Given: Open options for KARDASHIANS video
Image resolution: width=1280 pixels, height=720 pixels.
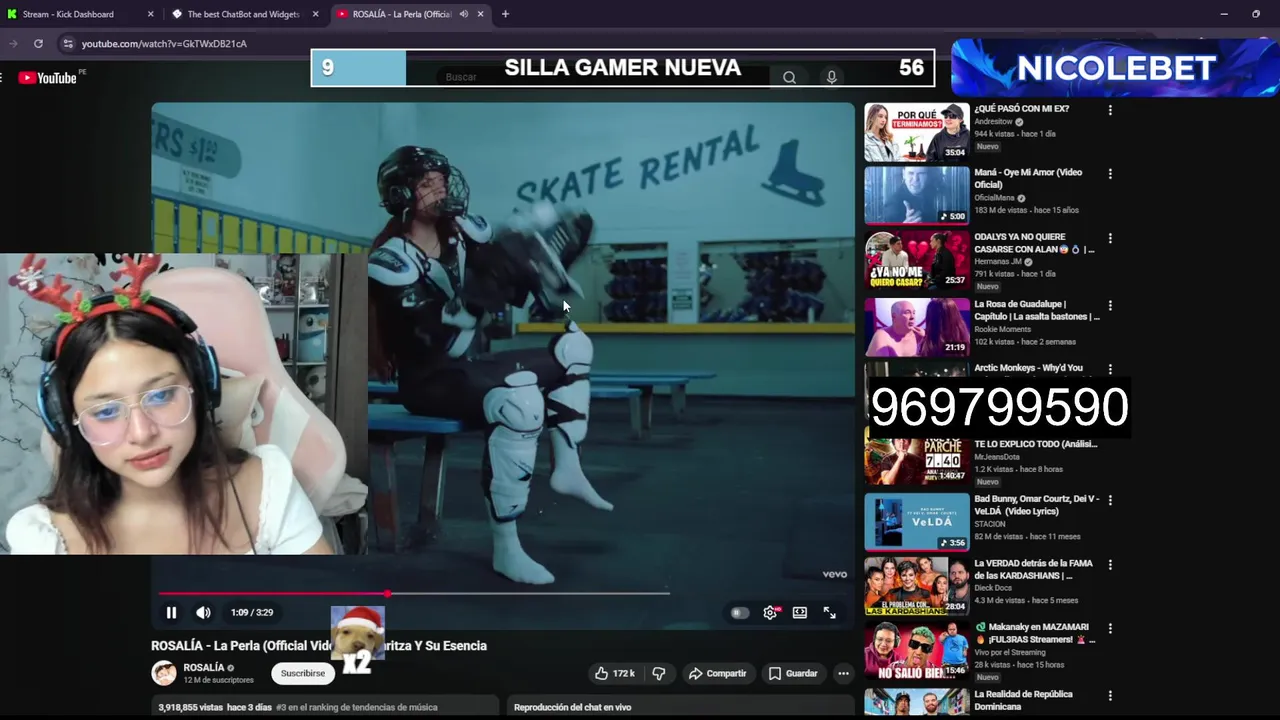Looking at the screenshot, I should point(1110,565).
